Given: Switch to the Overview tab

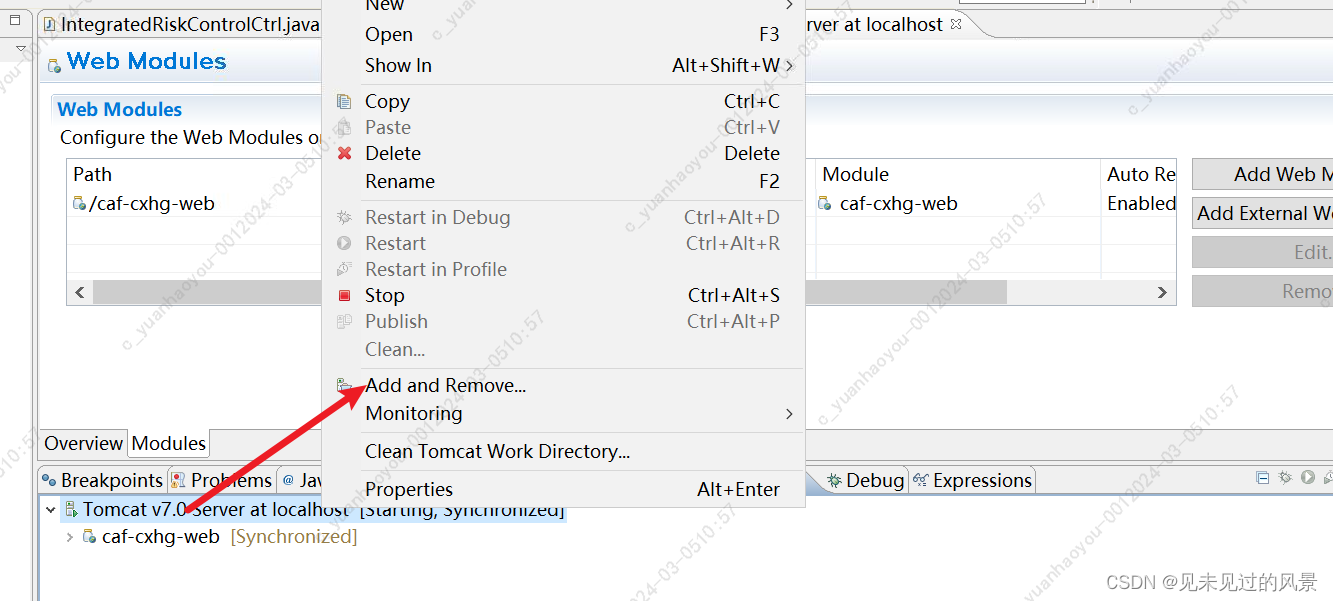Looking at the screenshot, I should point(84,443).
